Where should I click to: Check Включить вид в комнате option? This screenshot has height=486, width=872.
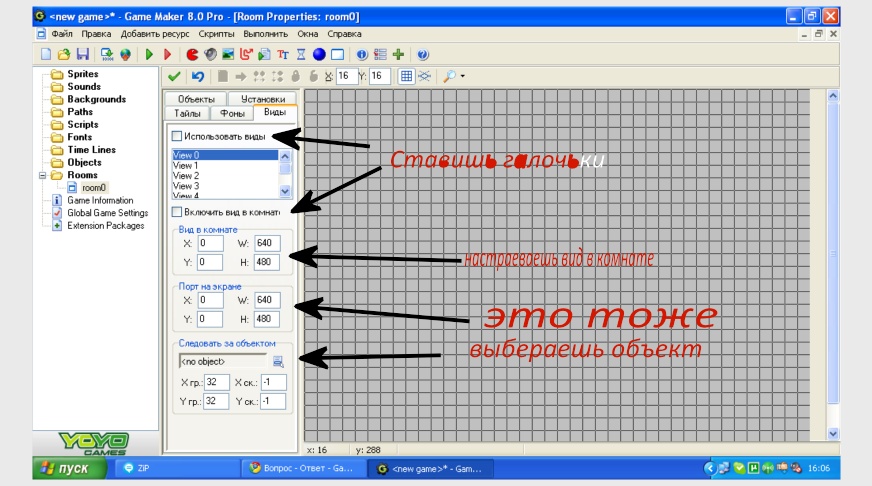pyautogui.click(x=177, y=212)
